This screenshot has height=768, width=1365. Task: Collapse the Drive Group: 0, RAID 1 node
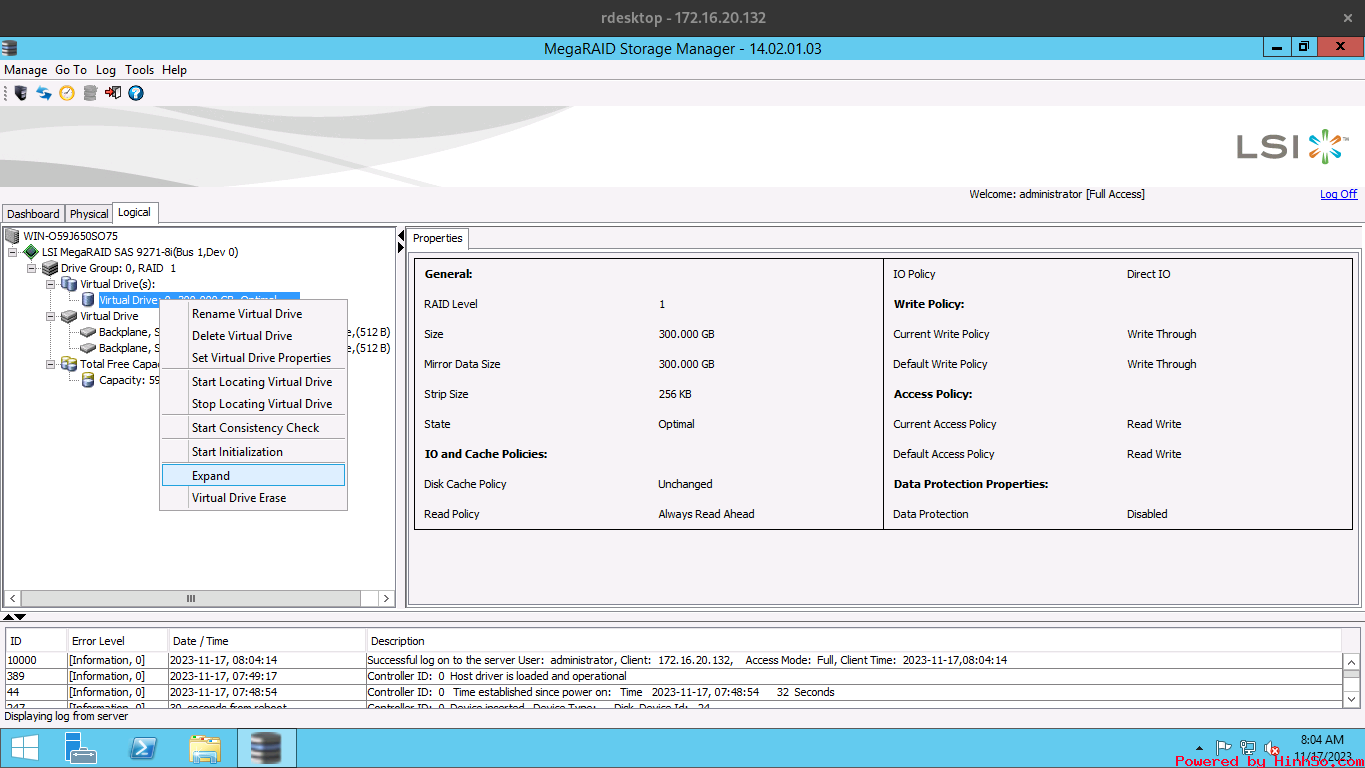tap(32, 268)
